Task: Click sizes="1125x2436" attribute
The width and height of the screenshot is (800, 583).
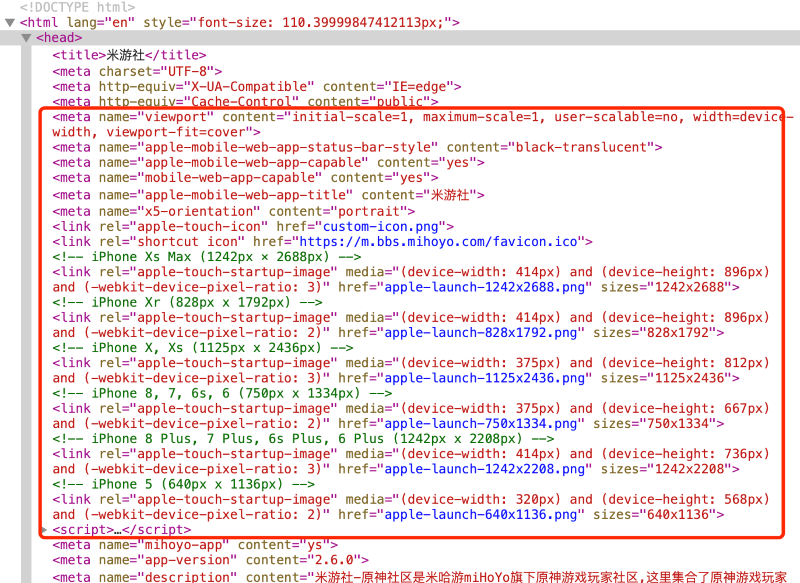Action: [x=666, y=378]
